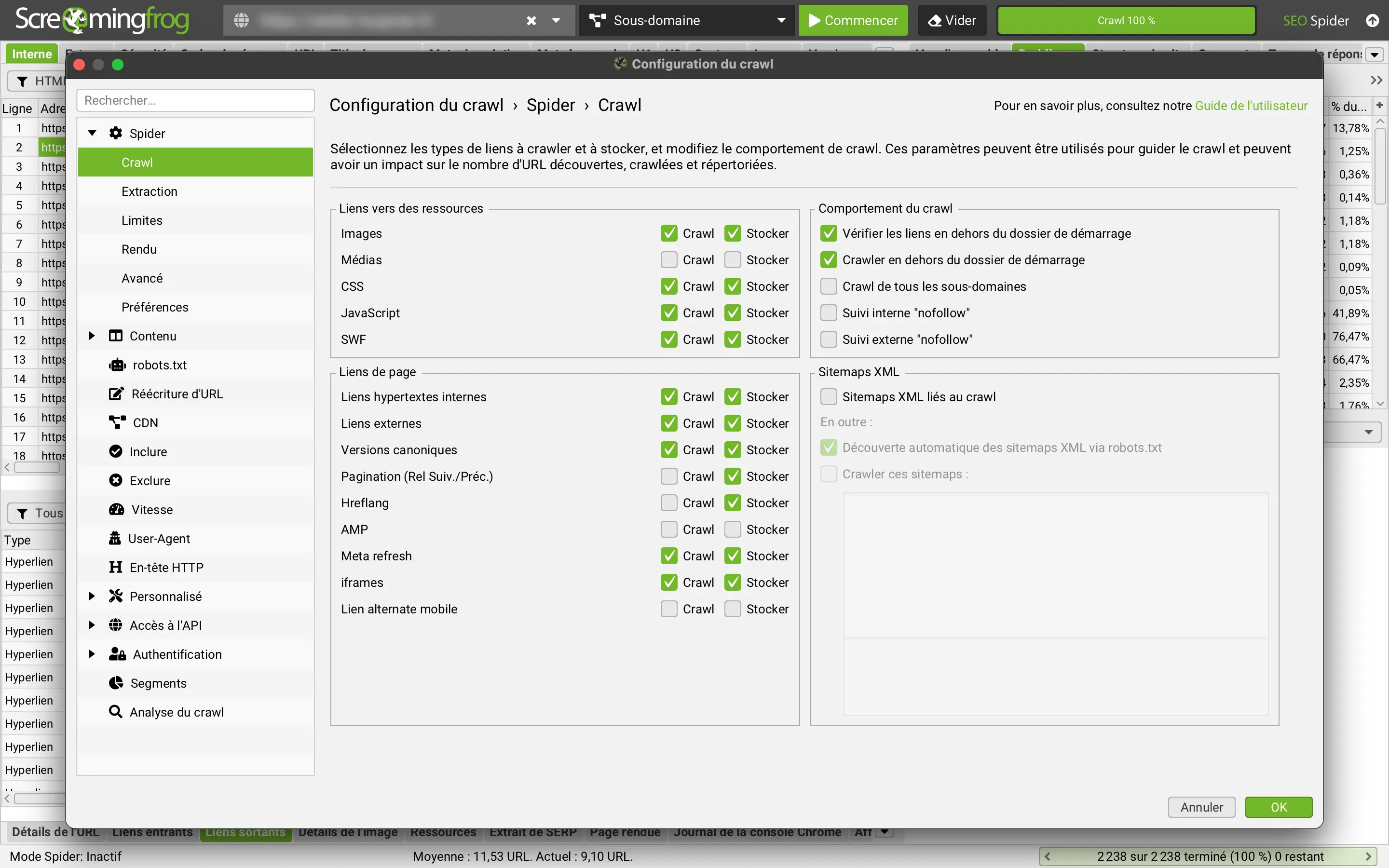Switch to the Interne tab
Screen dimensions: 1389x868
(x=32, y=54)
